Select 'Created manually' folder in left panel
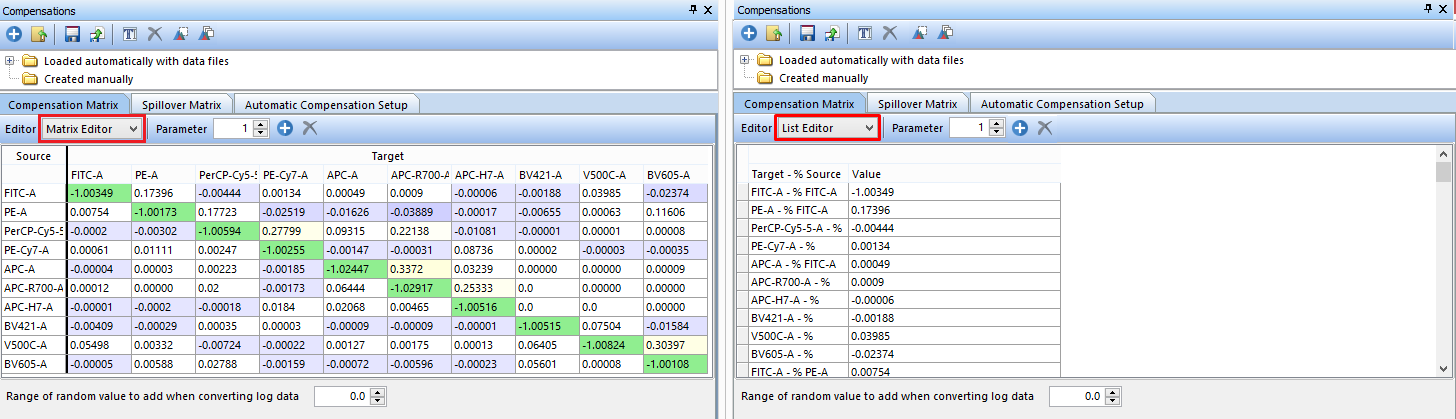Viewport: 1456px width, 419px height. [88, 78]
